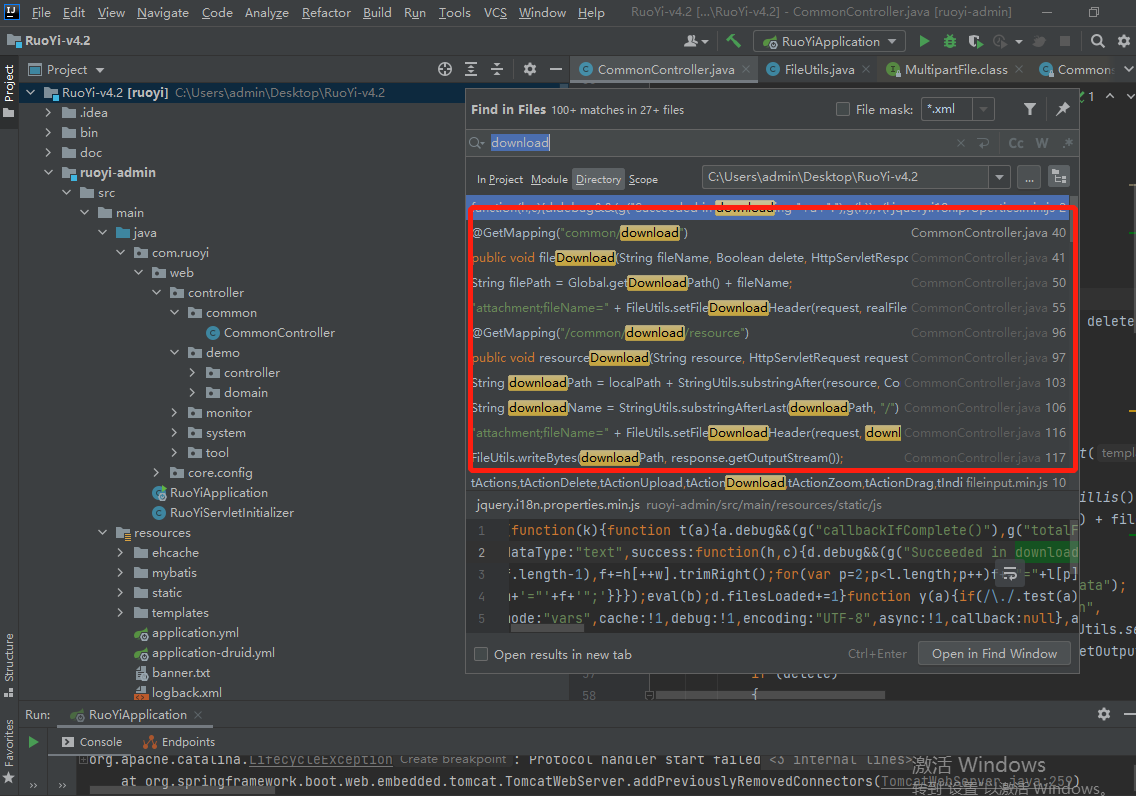Run with Coverage shield icon

[x=975, y=41]
